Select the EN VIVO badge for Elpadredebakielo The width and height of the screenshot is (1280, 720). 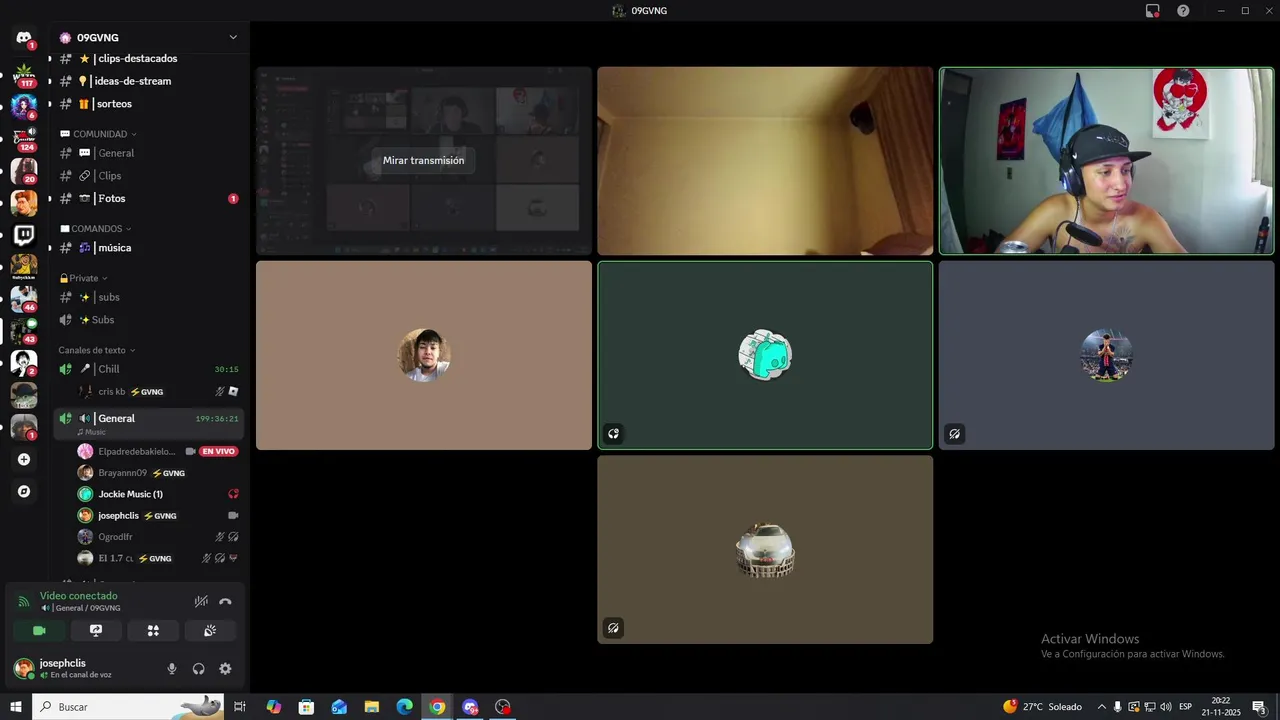218,451
